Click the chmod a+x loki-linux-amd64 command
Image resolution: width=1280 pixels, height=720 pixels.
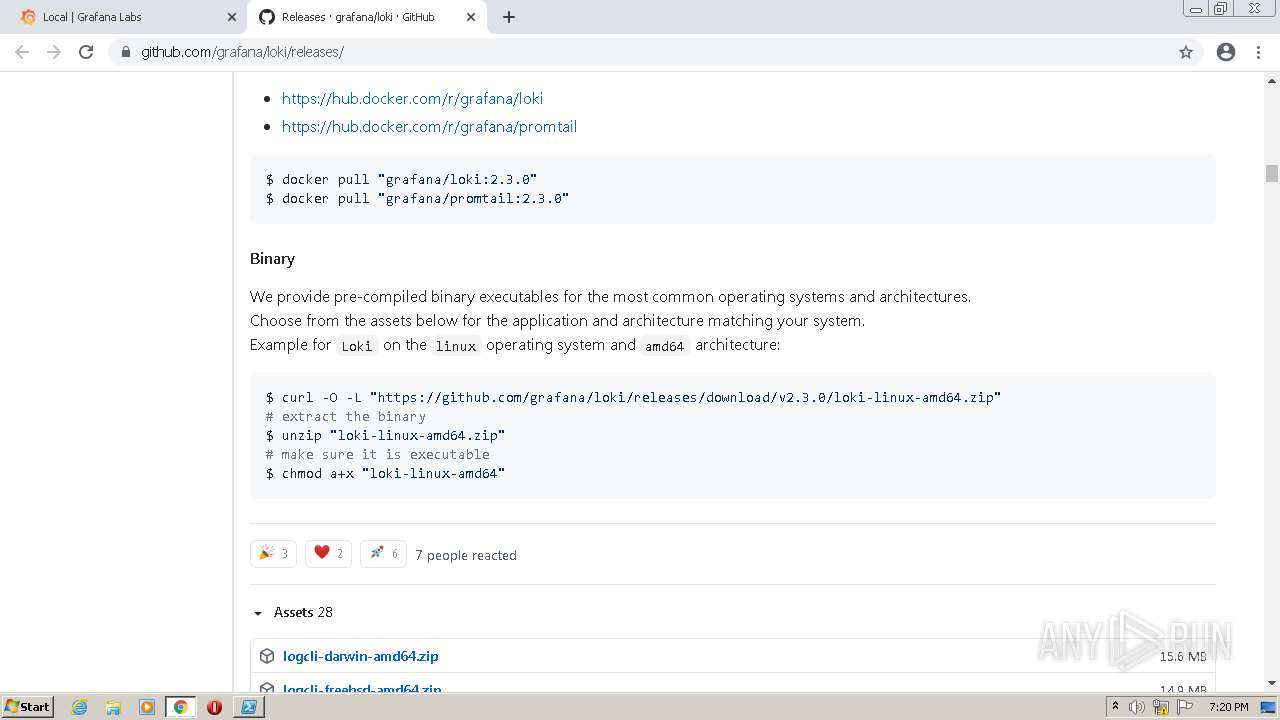385,473
